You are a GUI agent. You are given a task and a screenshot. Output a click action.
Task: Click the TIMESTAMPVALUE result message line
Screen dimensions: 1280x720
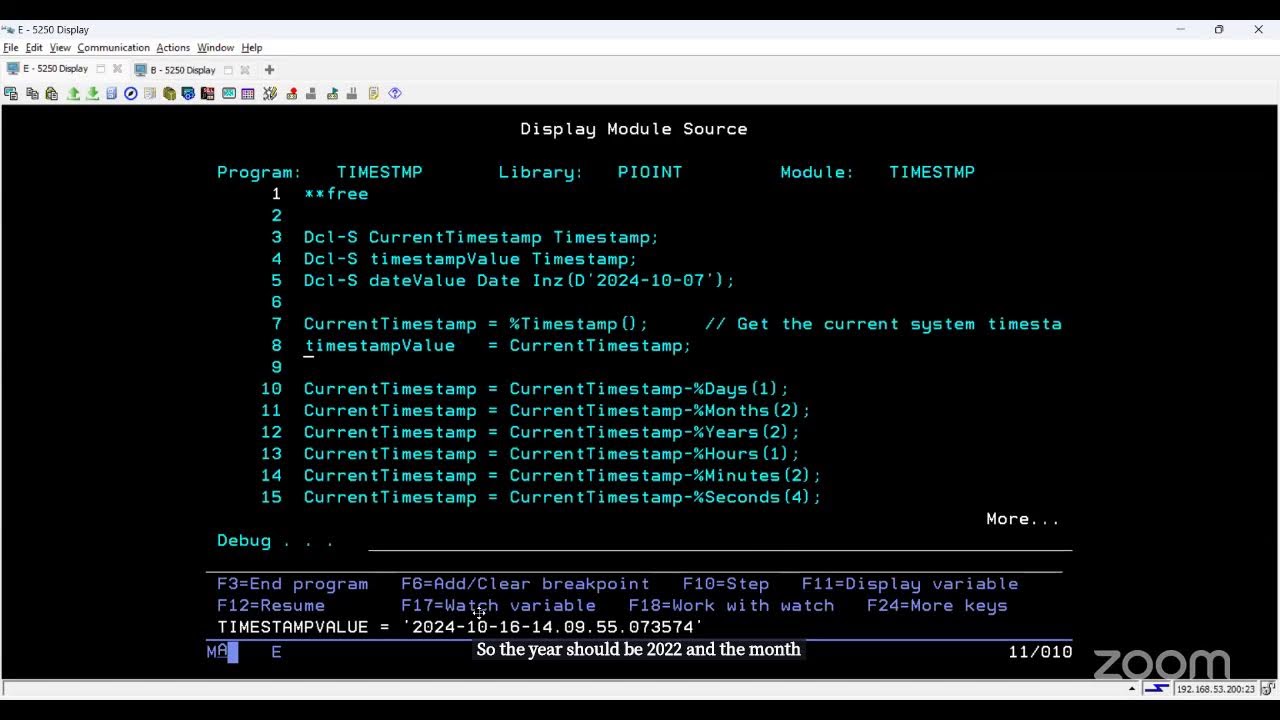(x=460, y=627)
